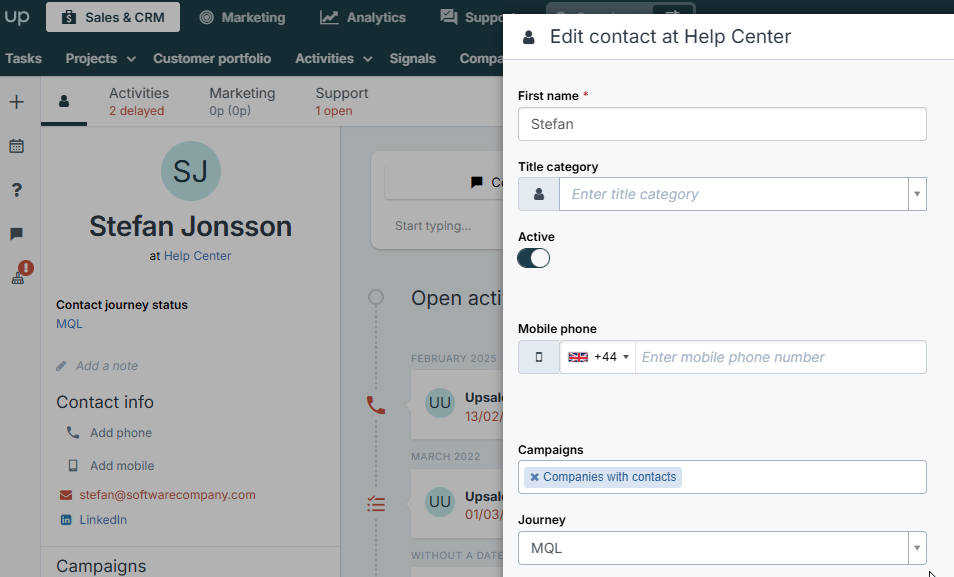The width and height of the screenshot is (954, 577).
Task: Click the plus add-new icon in sidebar
Action: tap(16, 102)
